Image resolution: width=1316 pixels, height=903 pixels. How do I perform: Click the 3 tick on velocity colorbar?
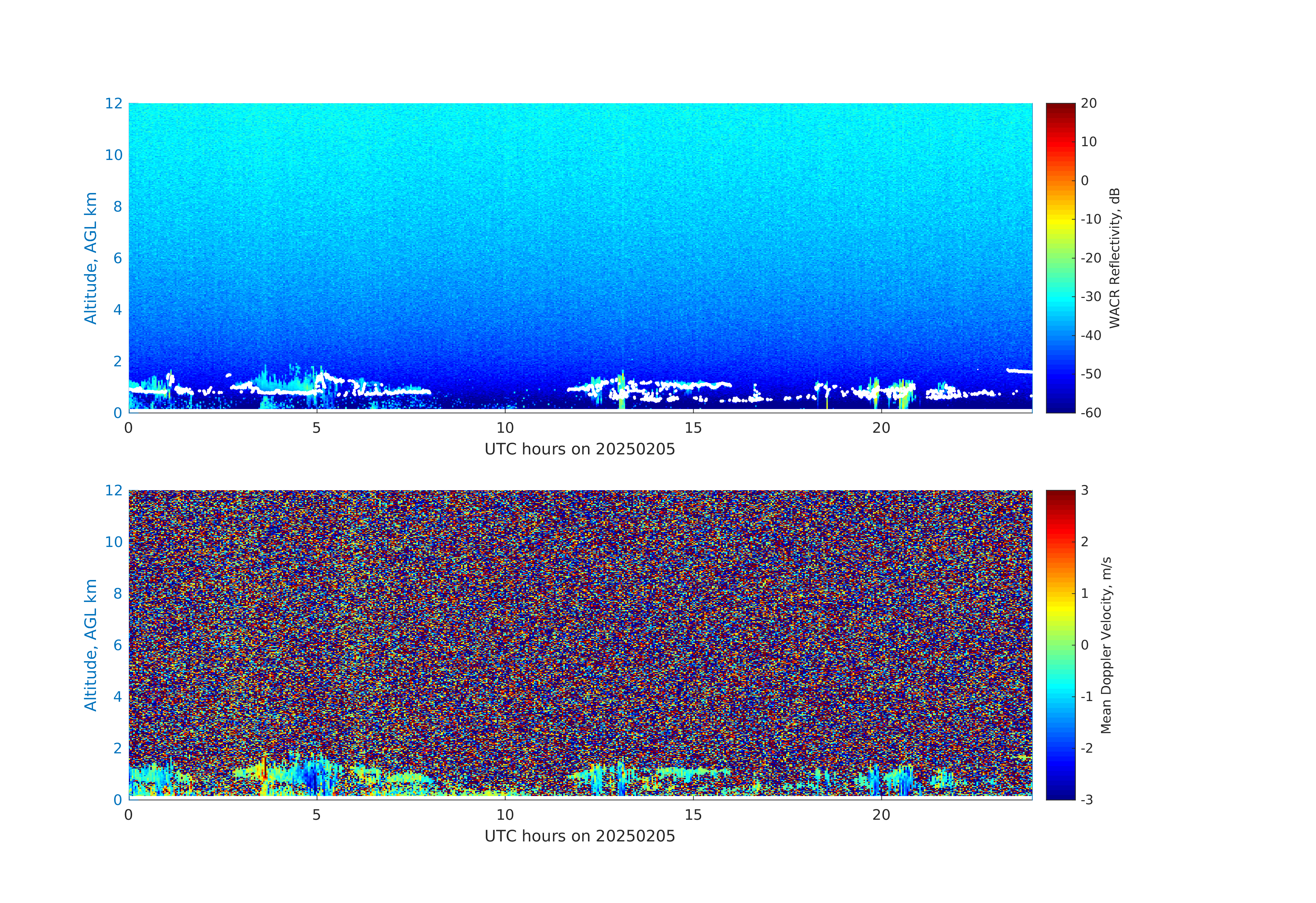(x=1084, y=490)
